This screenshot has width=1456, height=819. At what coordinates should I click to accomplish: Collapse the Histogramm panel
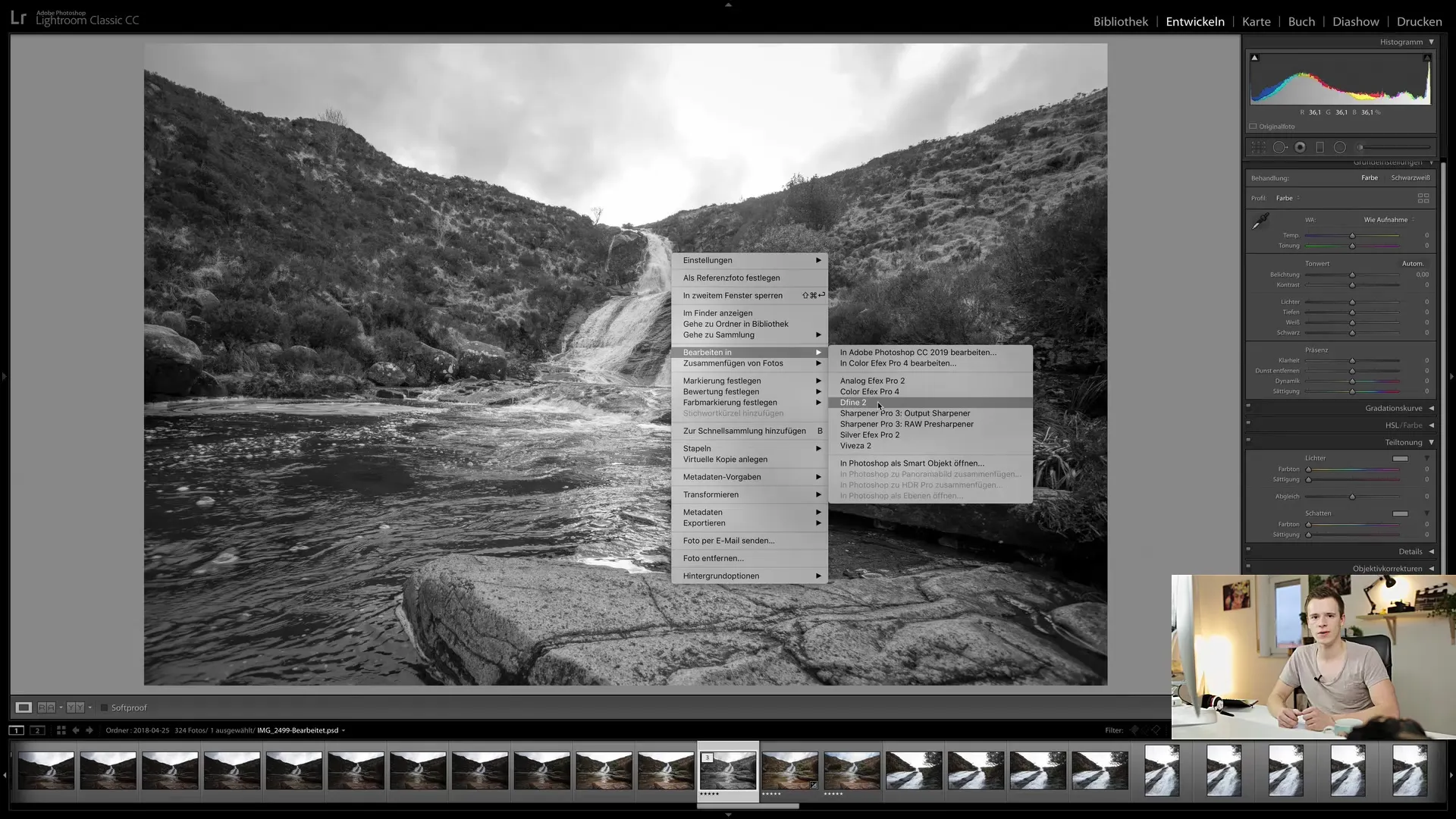tap(1432, 42)
